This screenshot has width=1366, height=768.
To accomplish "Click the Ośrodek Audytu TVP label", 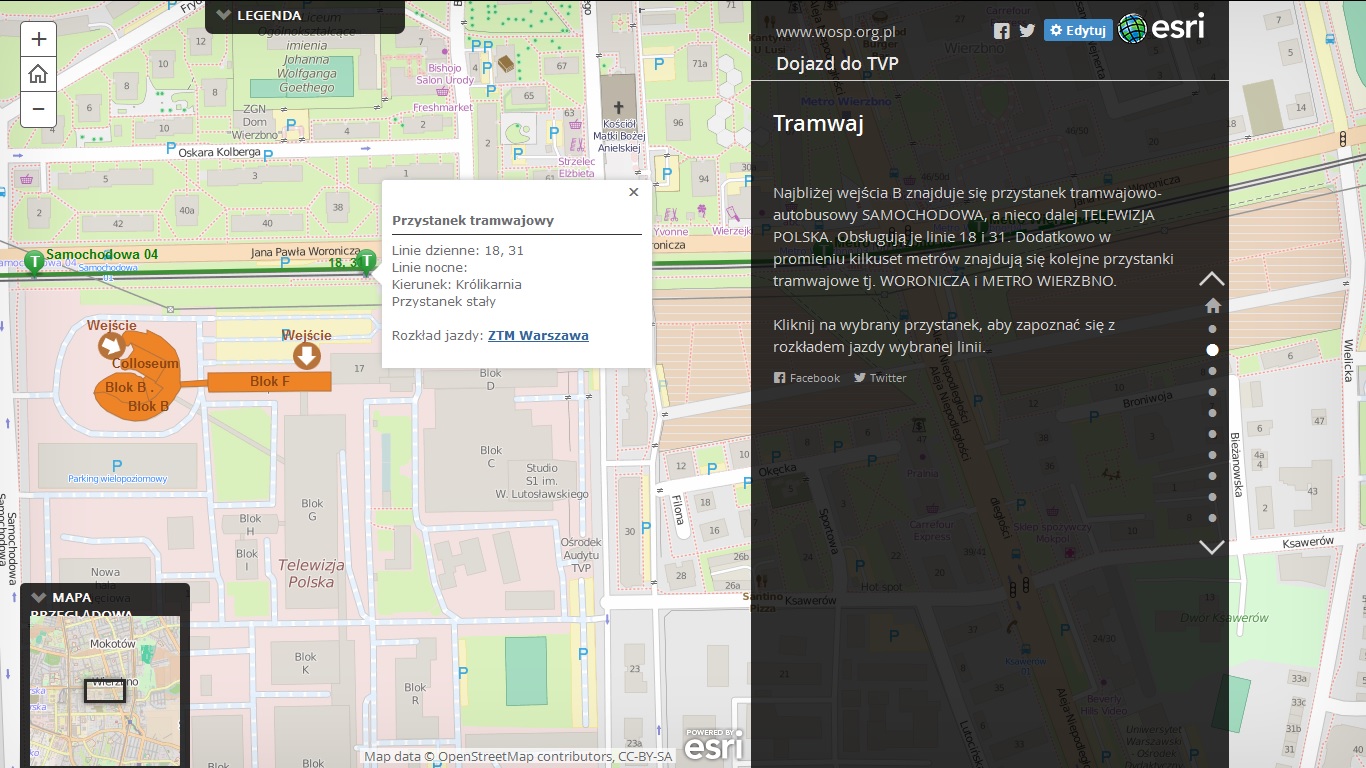I will pyautogui.click(x=581, y=555).
